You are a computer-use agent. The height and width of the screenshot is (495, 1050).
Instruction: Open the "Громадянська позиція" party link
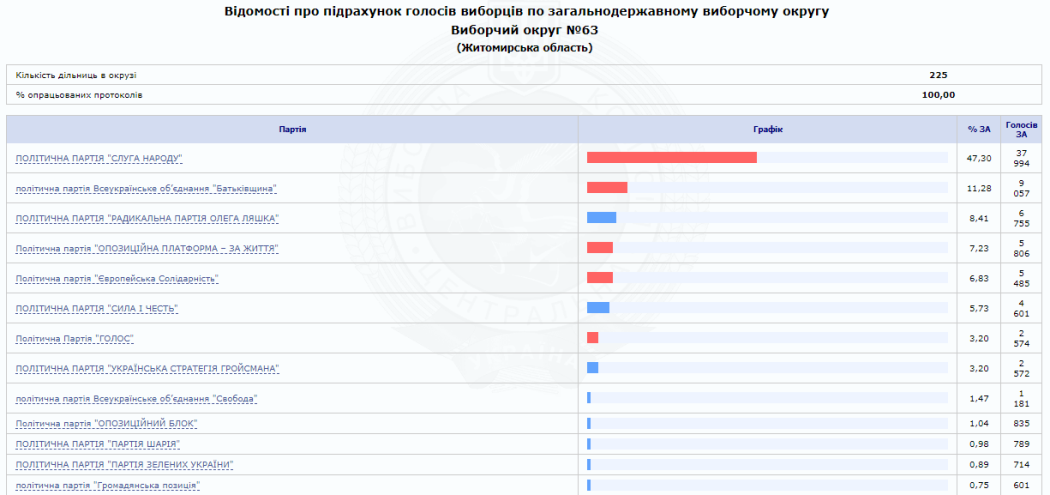(108, 485)
